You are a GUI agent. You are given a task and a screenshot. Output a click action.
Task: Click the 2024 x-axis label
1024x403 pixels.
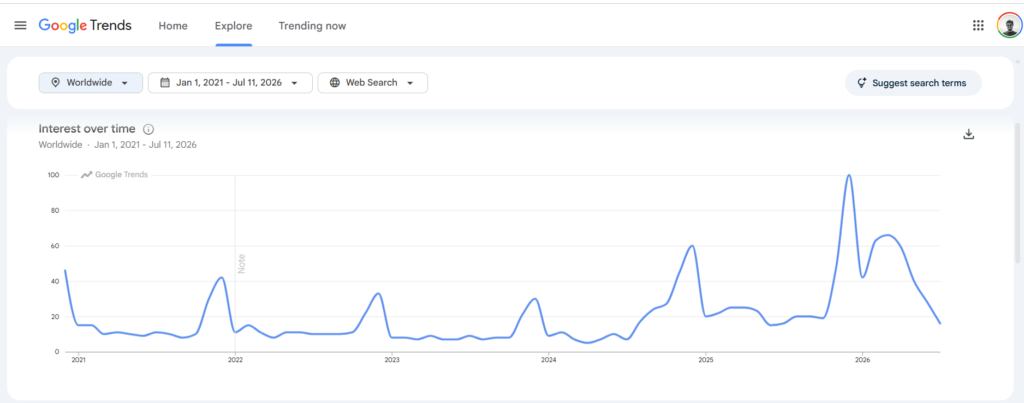[x=549, y=360]
